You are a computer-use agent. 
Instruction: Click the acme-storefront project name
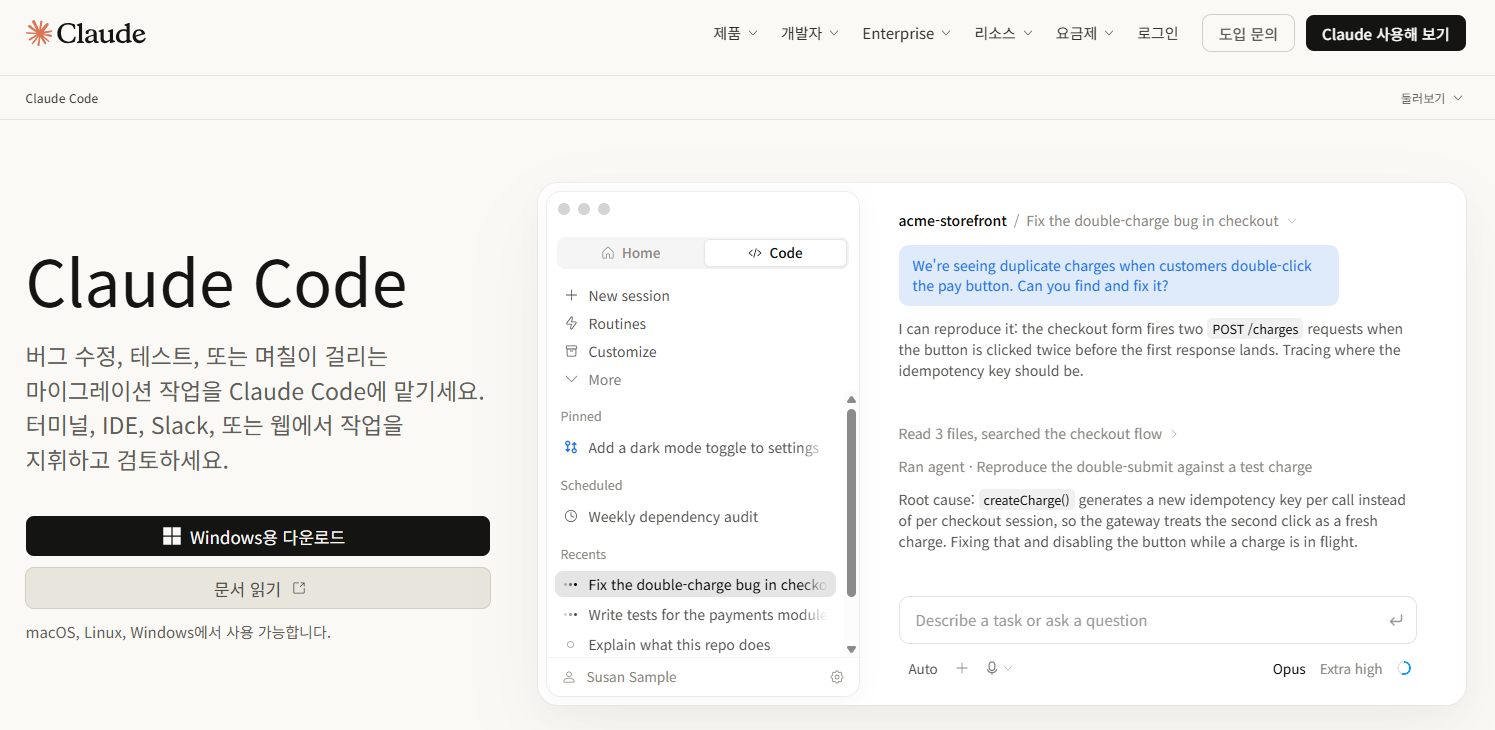pyautogui.click(x=953, y=221)
